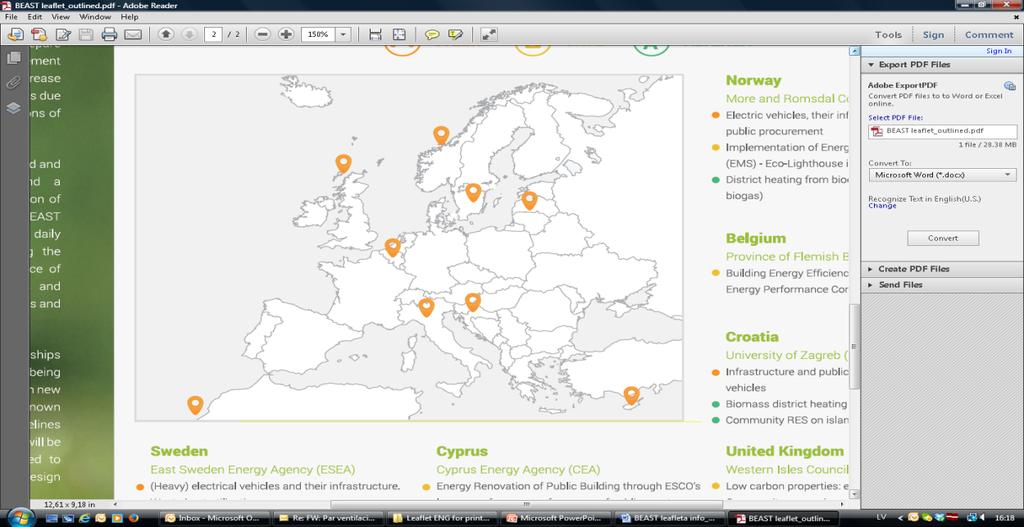Screen dimensions: 1024x527
Task: Click the Select PDF File link
Action: coord(895,118)
